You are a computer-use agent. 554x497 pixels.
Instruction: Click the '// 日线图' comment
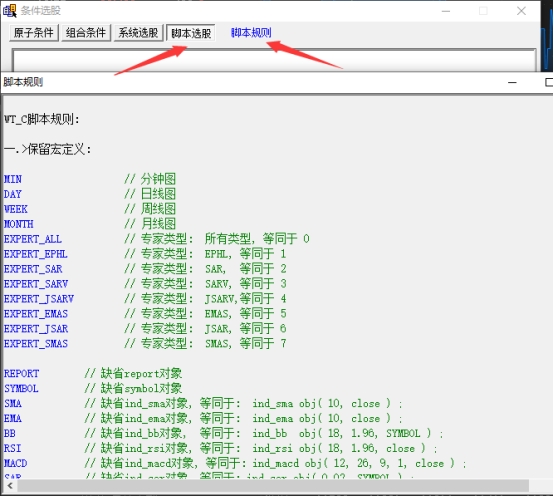(150, 194)
